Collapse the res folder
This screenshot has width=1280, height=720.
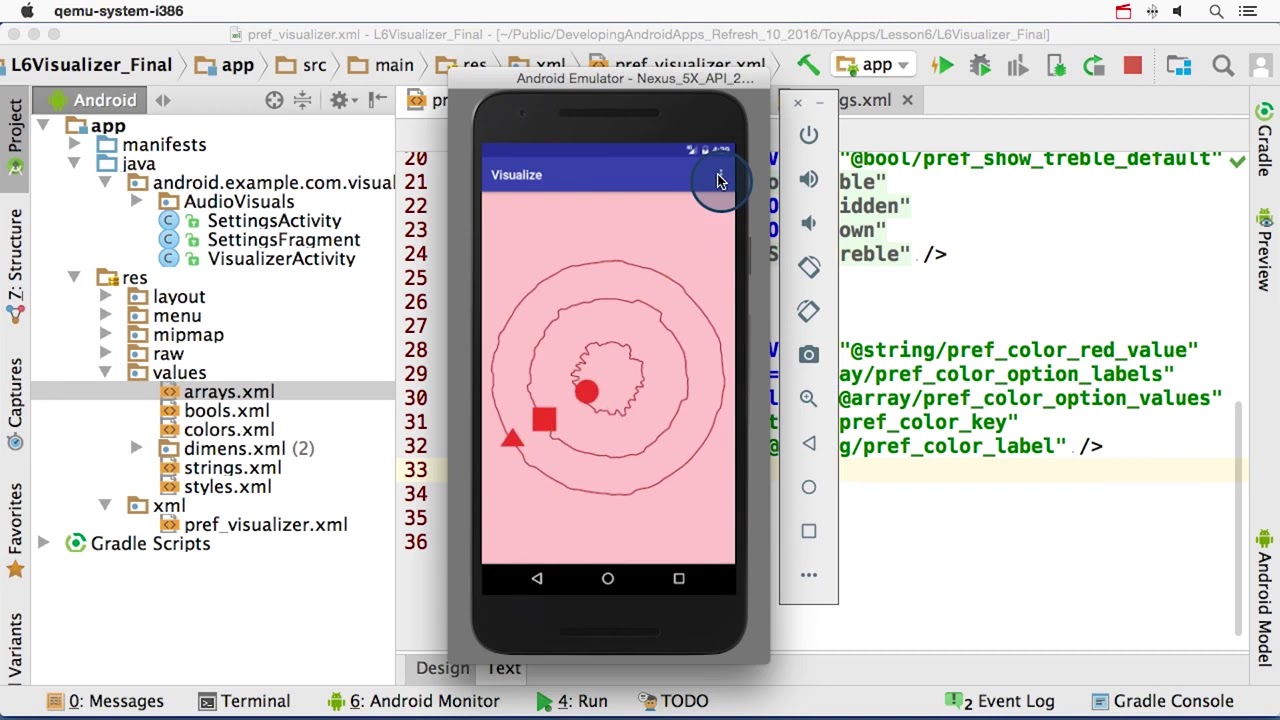coord(74,278)
